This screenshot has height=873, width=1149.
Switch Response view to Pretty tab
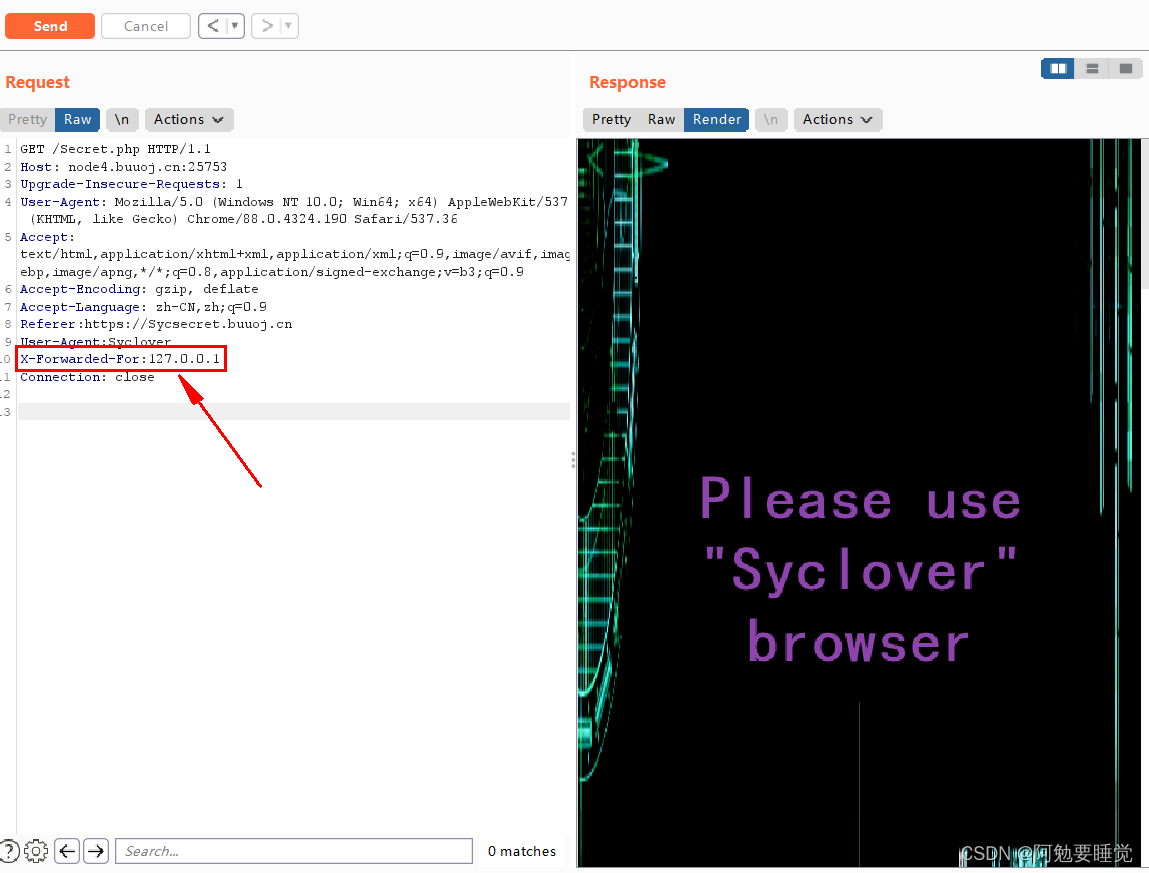point(611,119)
